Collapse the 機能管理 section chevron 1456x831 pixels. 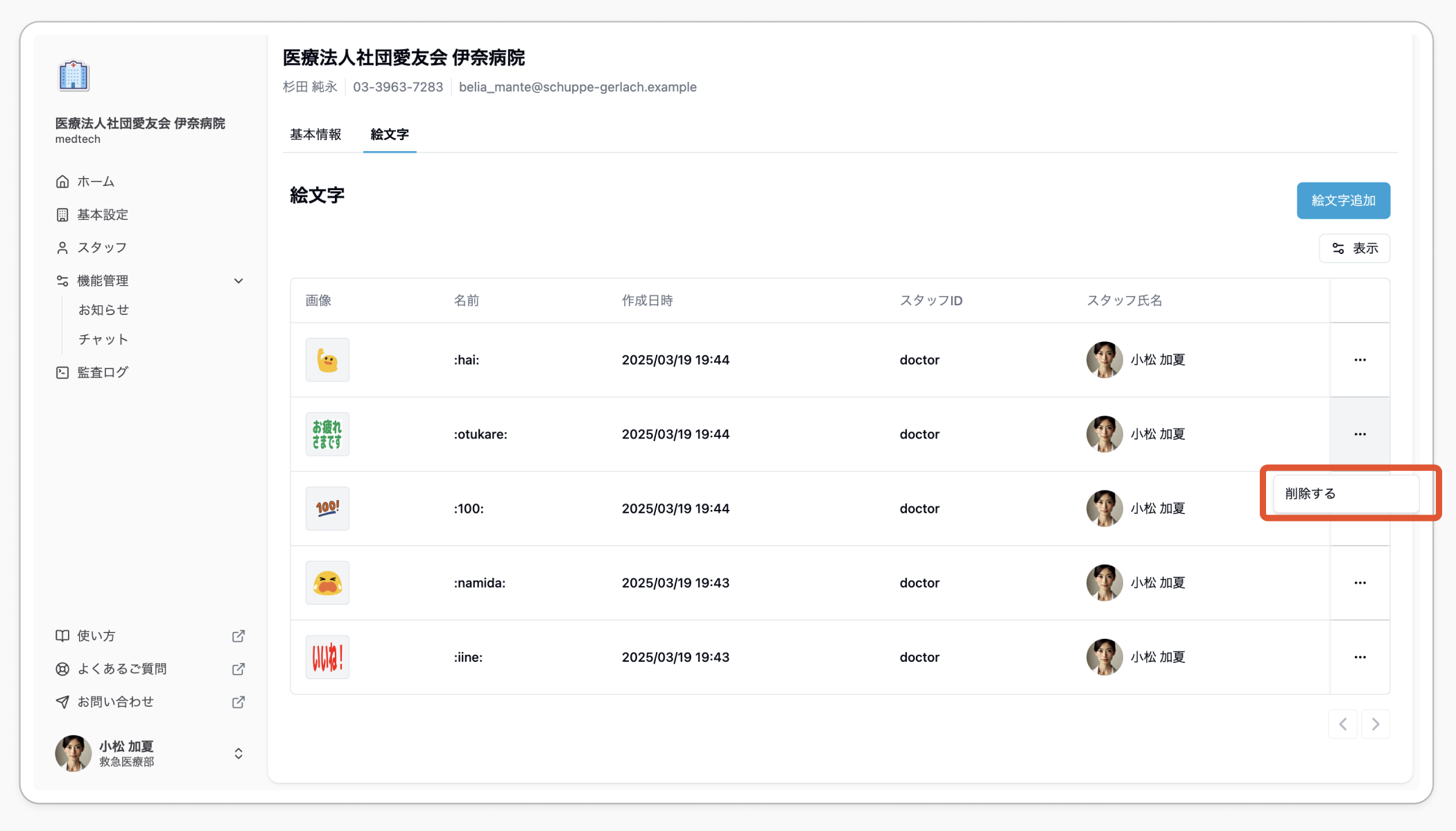click(x=239, y=281)
